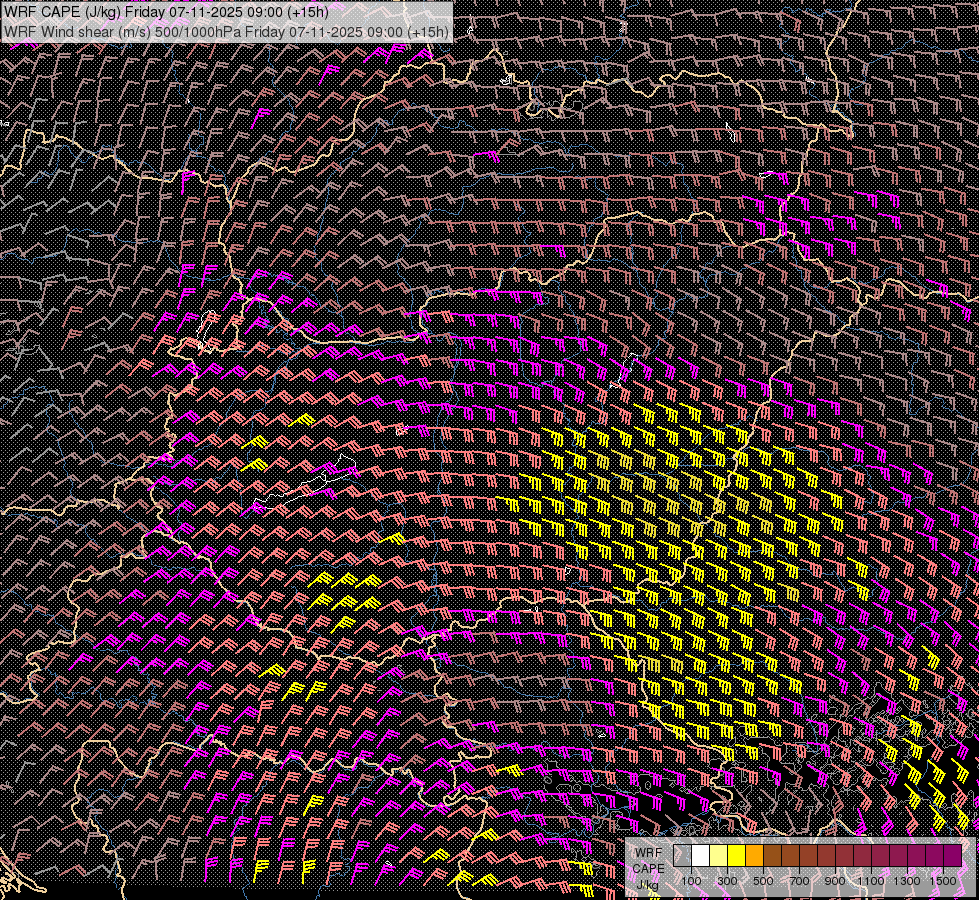Click the orange swatch in the CAPE legend

tap(754, 856)
